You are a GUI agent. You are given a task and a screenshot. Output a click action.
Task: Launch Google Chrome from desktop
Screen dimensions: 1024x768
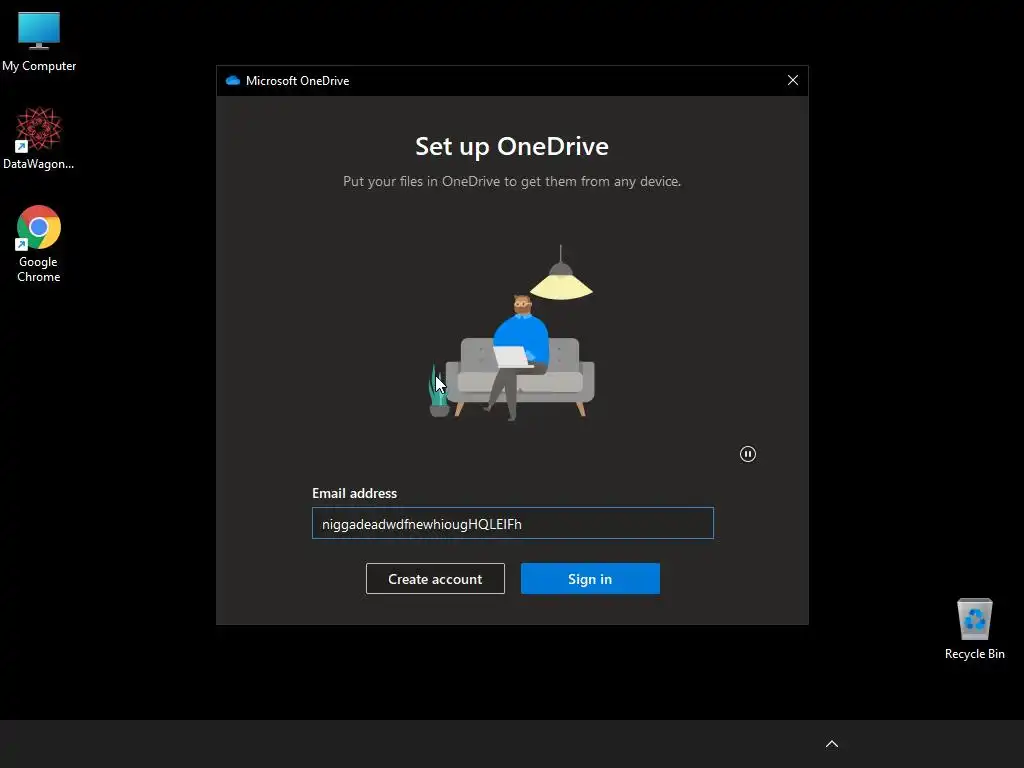[39, 244]
